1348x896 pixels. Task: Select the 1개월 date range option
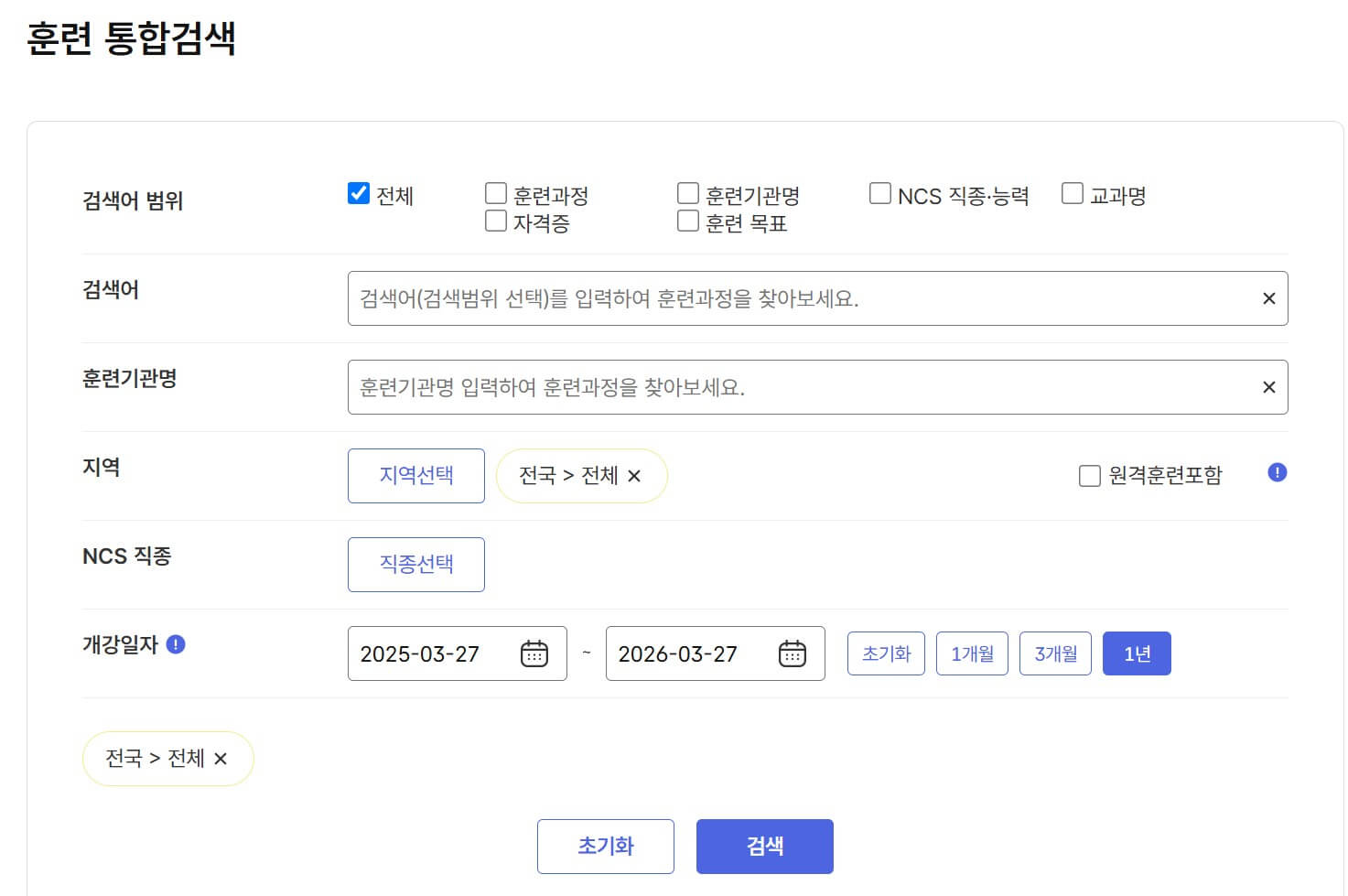972,653
